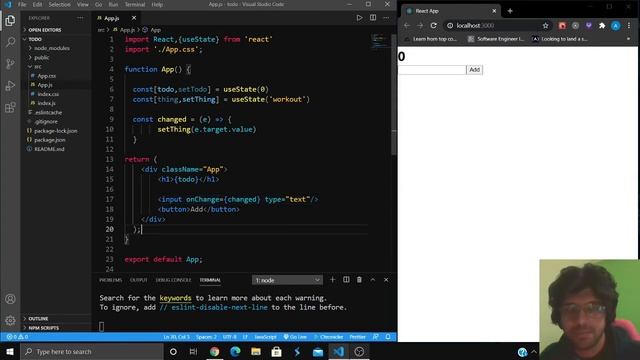Open the Help menu
Screen dimensions: 640x360
point(157,4)
